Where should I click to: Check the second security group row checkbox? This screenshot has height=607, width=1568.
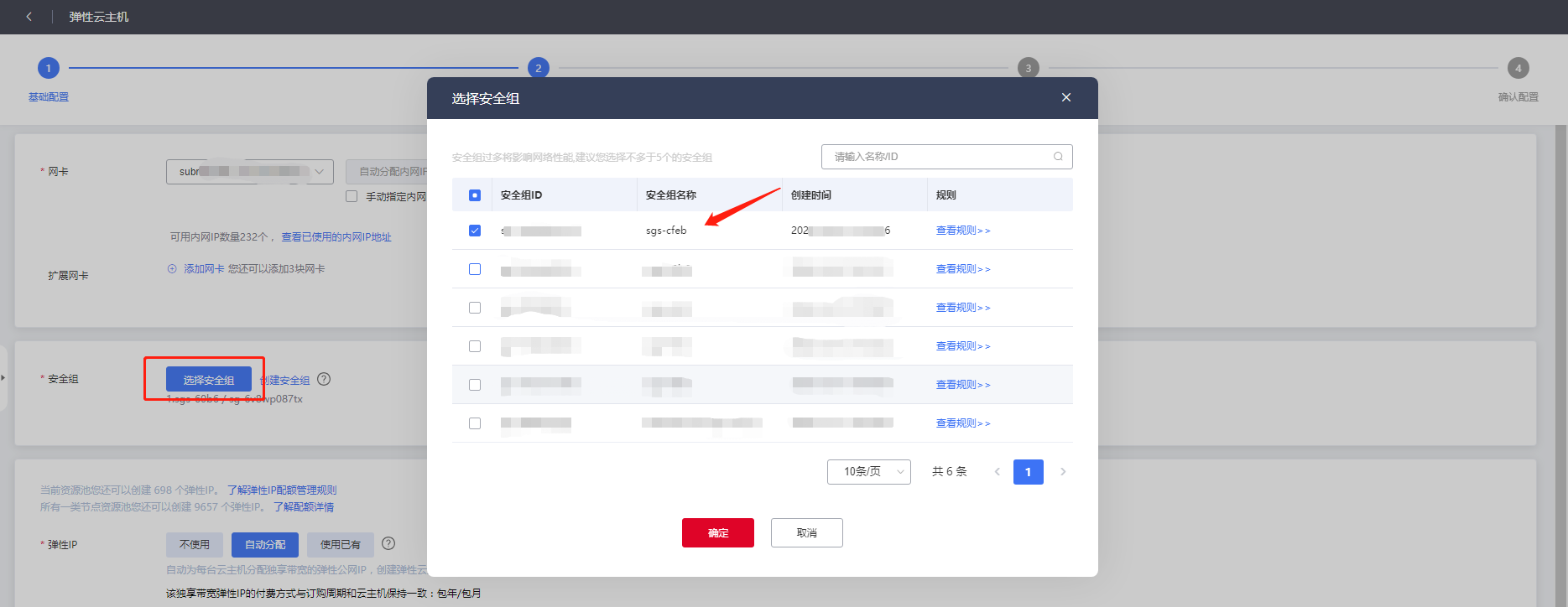click(475, 269)
